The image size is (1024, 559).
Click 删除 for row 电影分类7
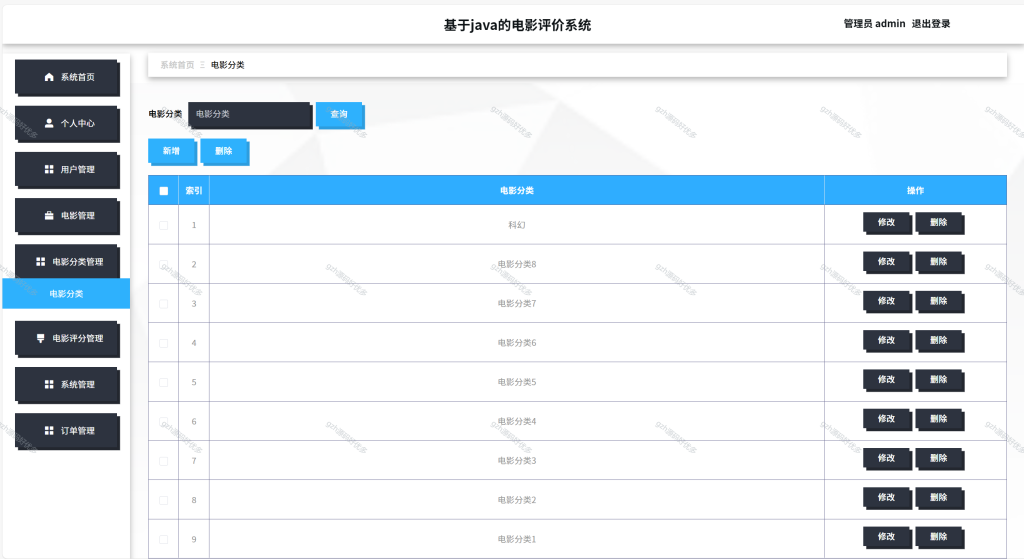(x=939, y=301)
